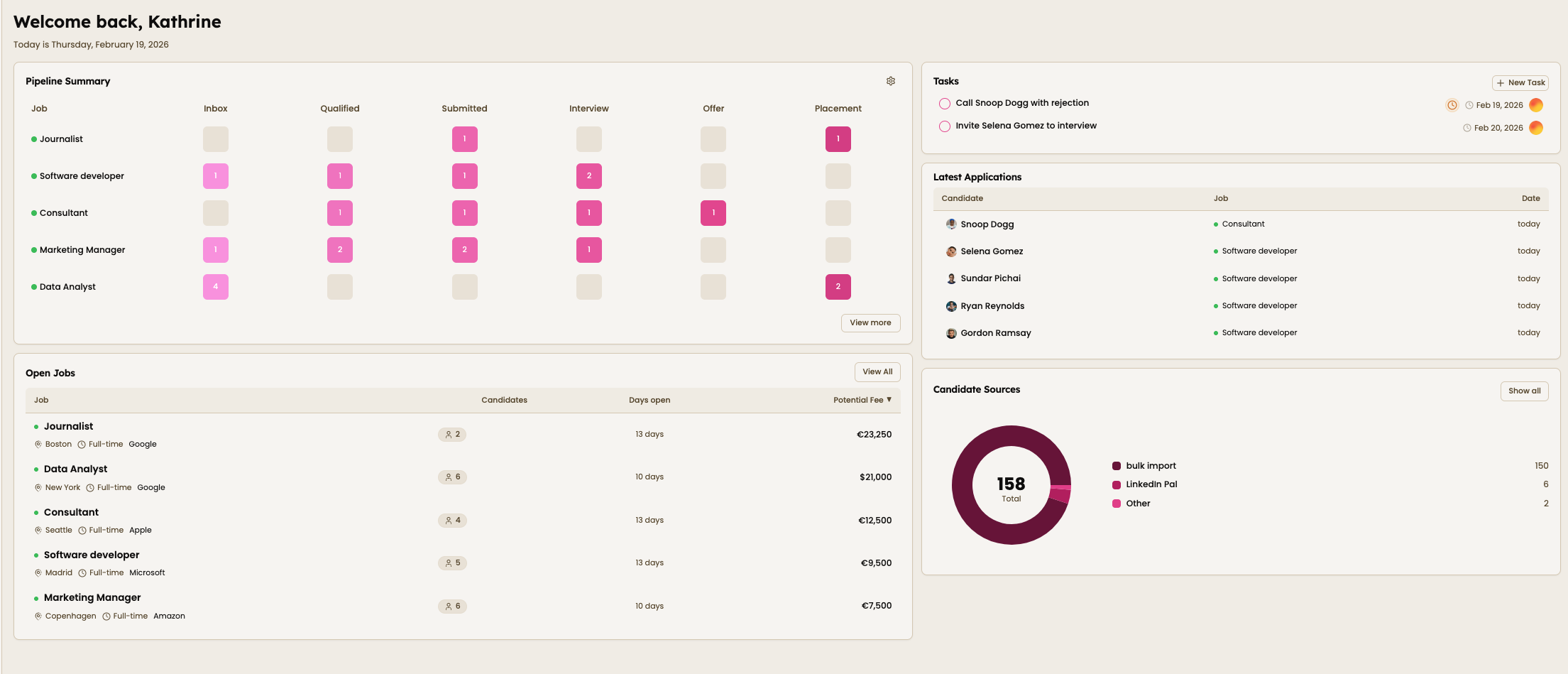Click the Days open column header
This screenshot has height=674, width=1568.
click(x=649, y=401)
